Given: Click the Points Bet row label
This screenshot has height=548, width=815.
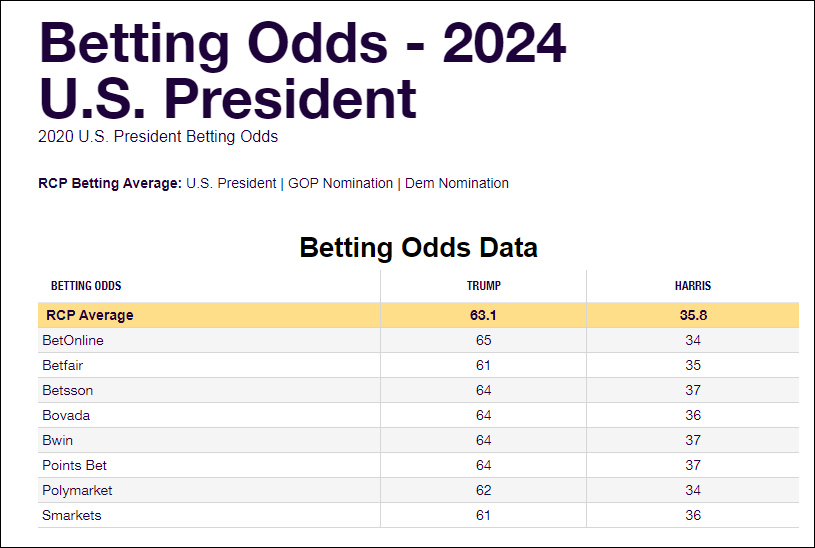Looking at the screenshot, I should pyautogui.click(x=74, y=465).
